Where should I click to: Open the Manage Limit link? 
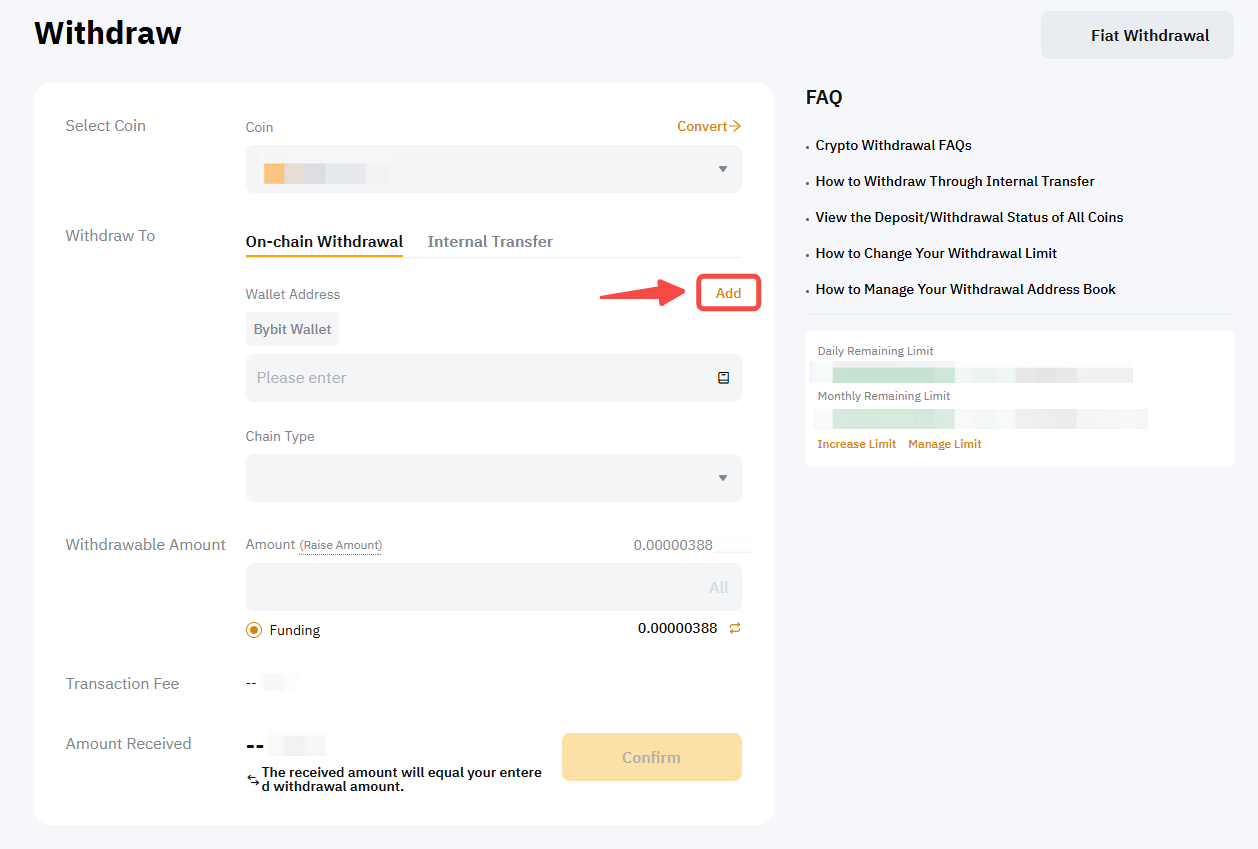pyautogui.click(x=944, y=444)
